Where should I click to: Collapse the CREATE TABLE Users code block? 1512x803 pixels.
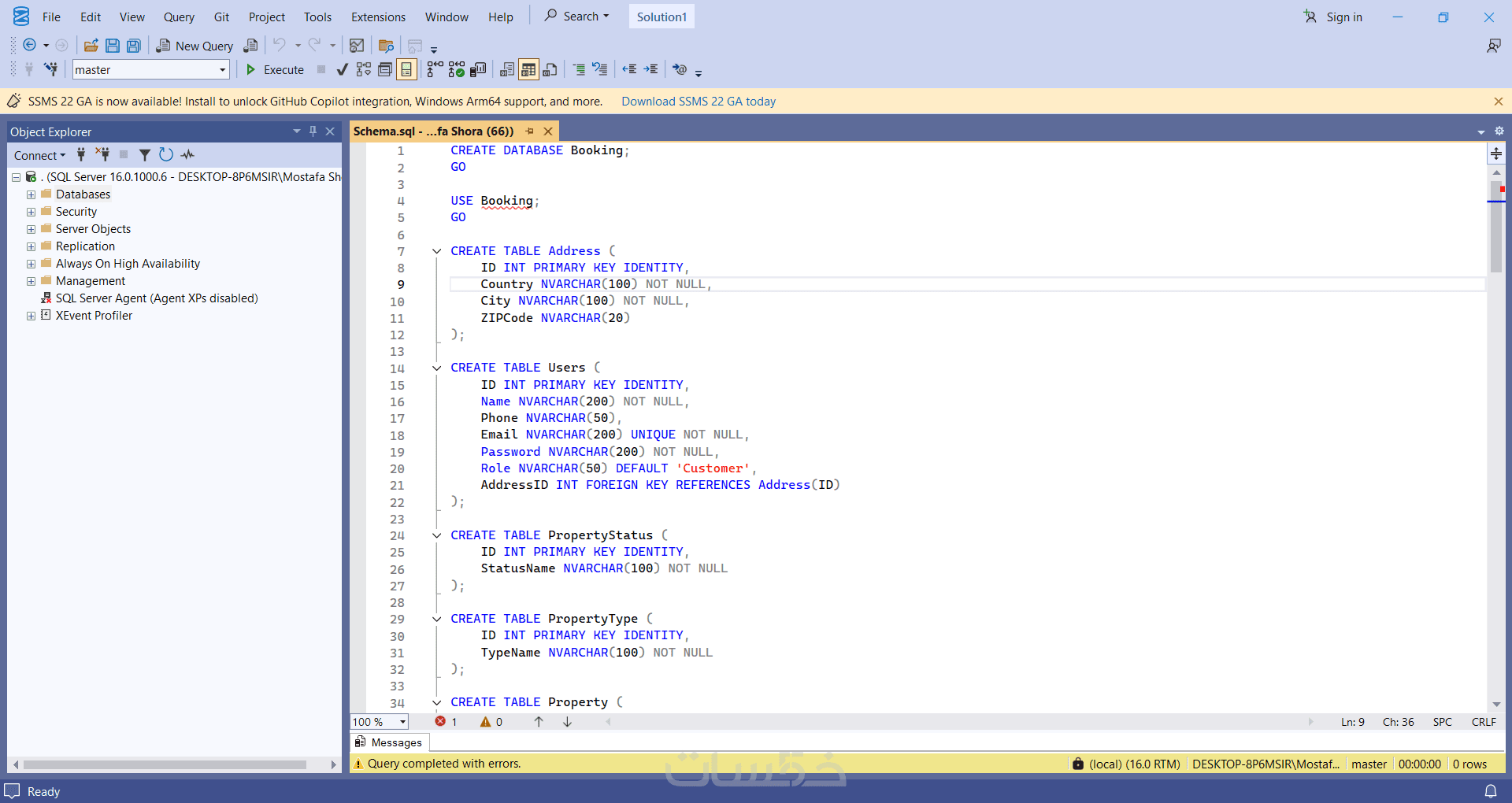point(436,368)
